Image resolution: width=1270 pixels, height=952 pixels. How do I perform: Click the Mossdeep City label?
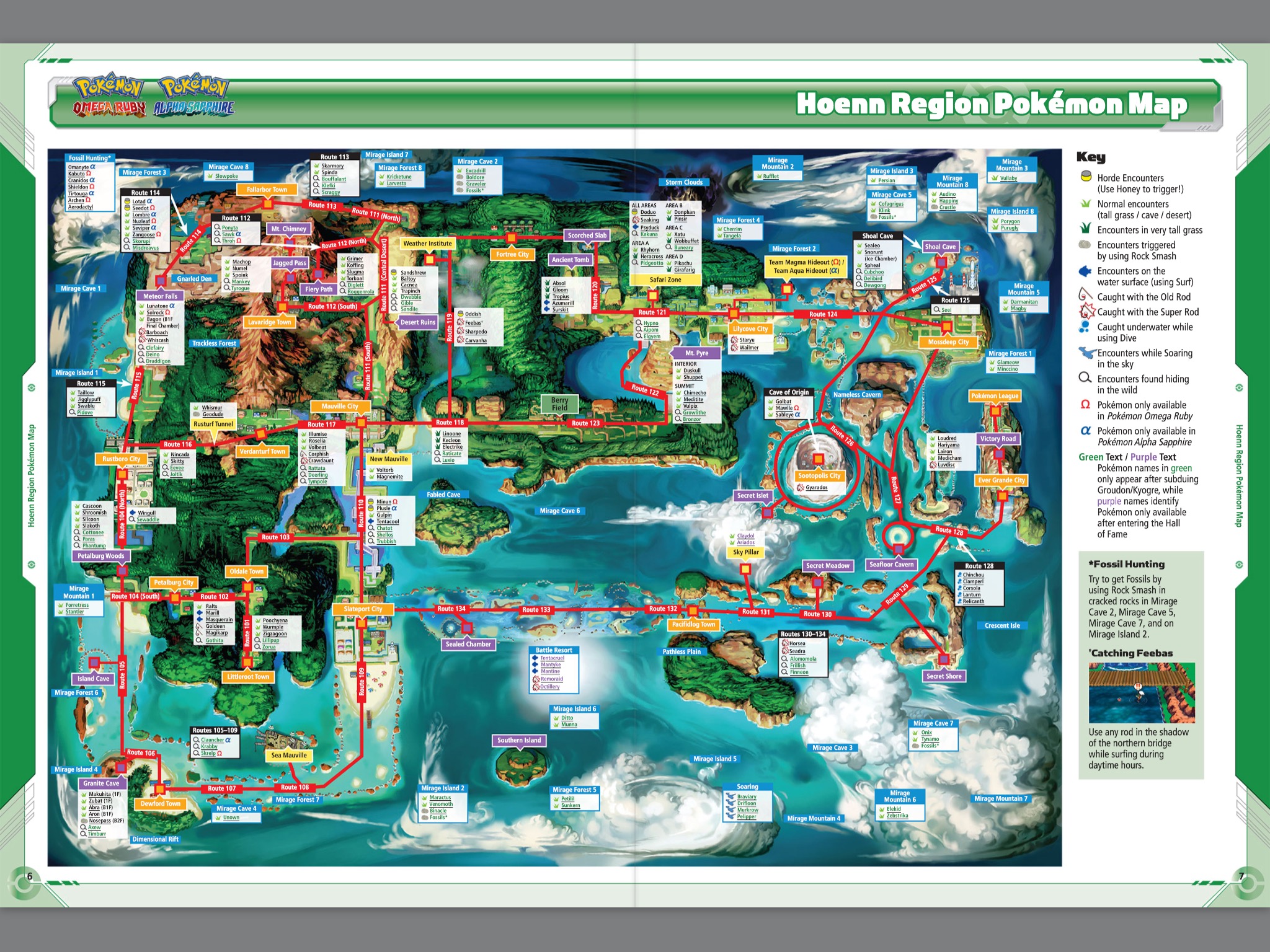[948, 342]
